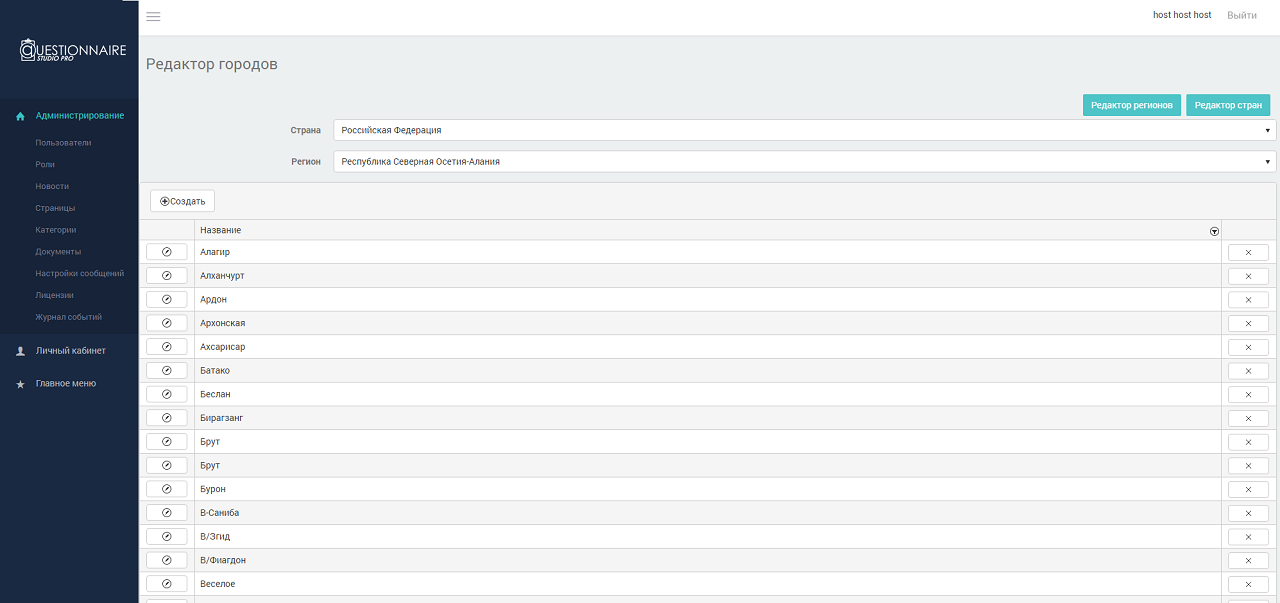This screenshot has width=1280, height=603.
Task: Delete the Бирагзанг row
Action: point(1248,418)
